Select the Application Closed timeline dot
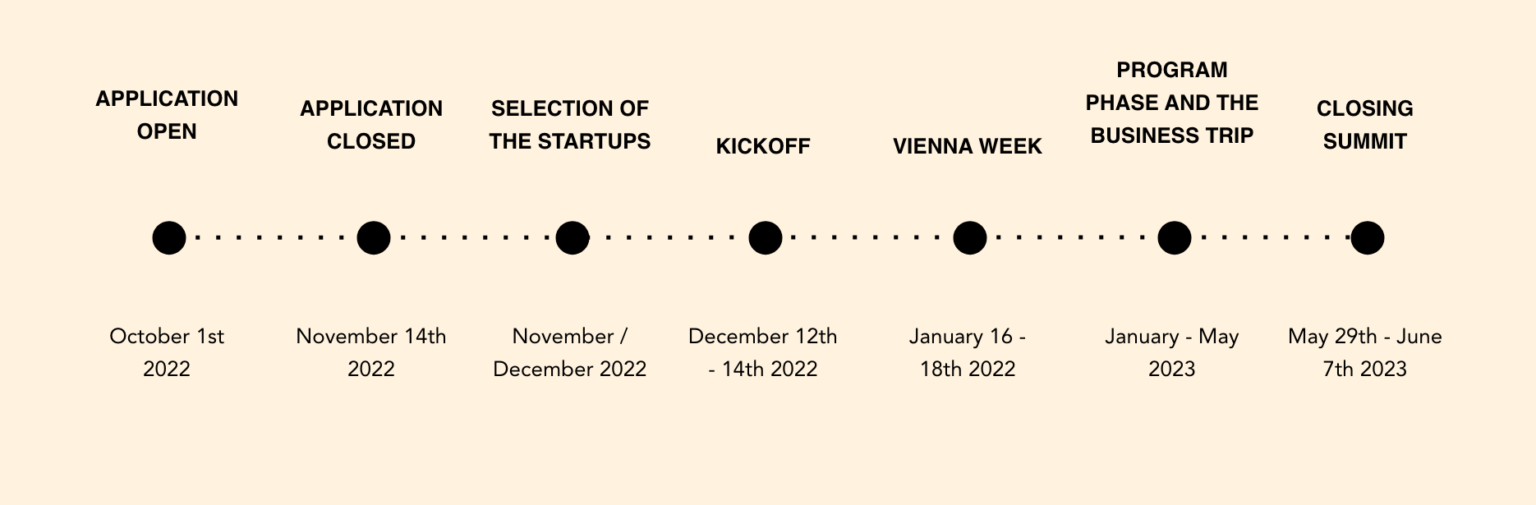1536x505 pixels. coord(373,238)
